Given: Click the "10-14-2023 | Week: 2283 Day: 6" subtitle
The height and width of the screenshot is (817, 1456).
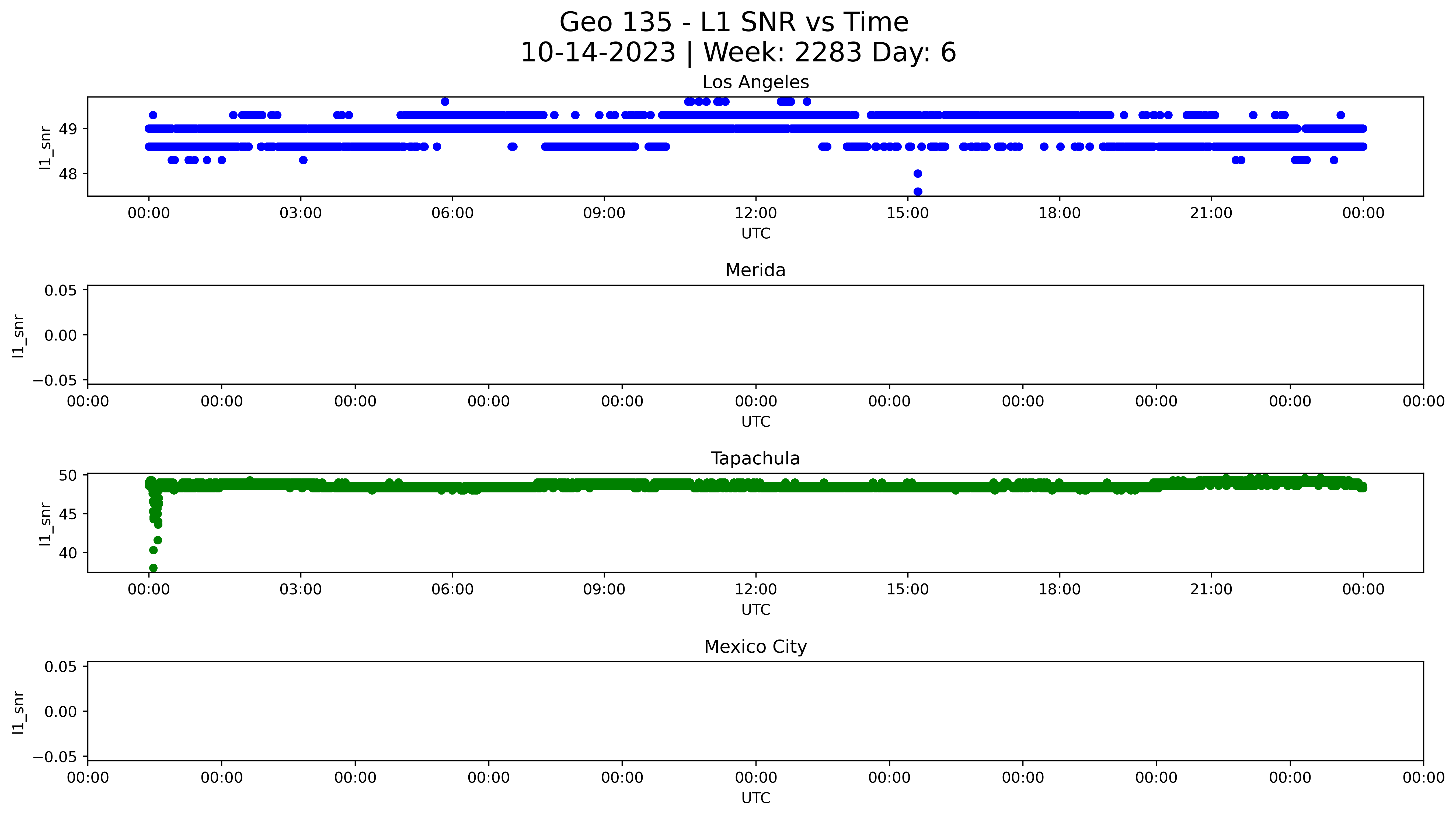Looking at the screenshot, I should click(738, 53).
